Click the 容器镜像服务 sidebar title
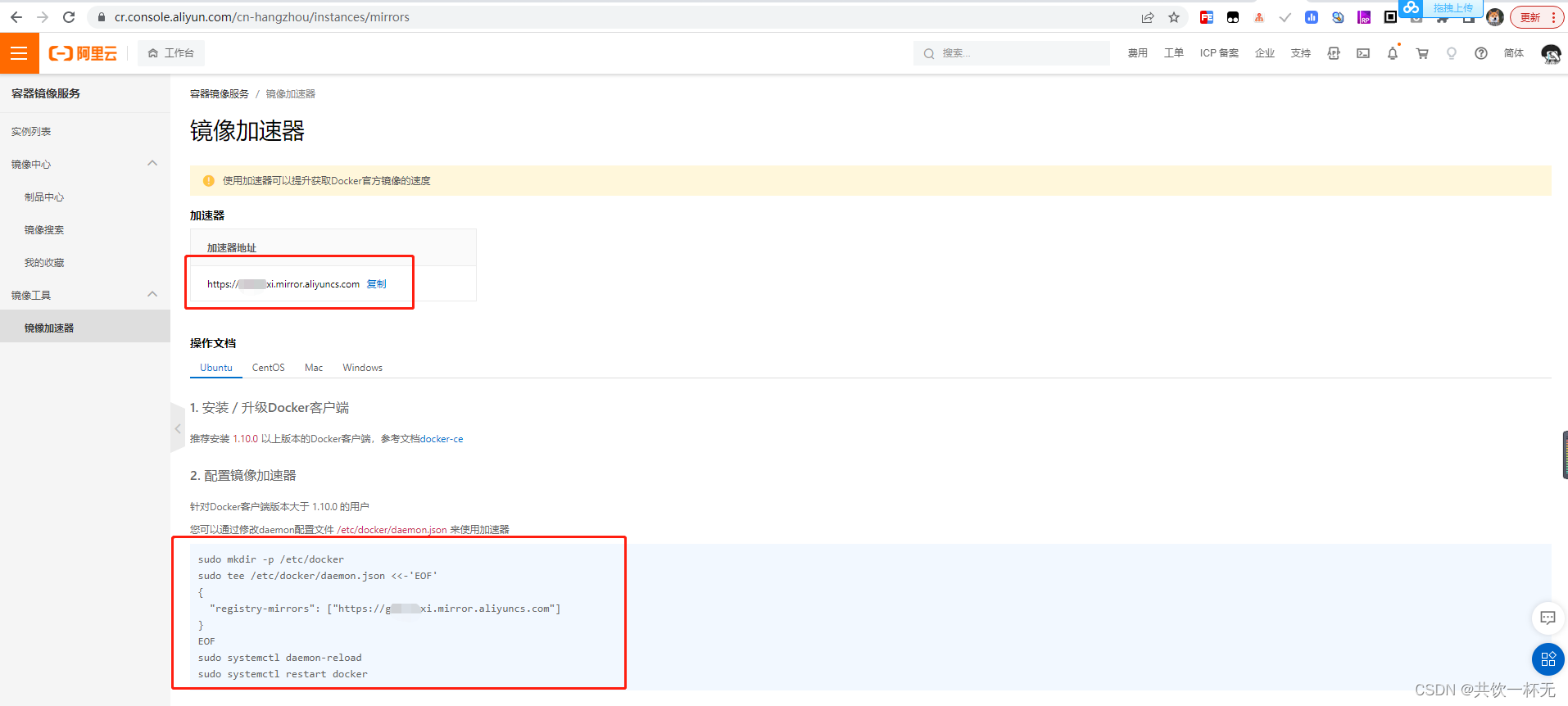This screenshot has height=706, width=1568. coord(46,93)
